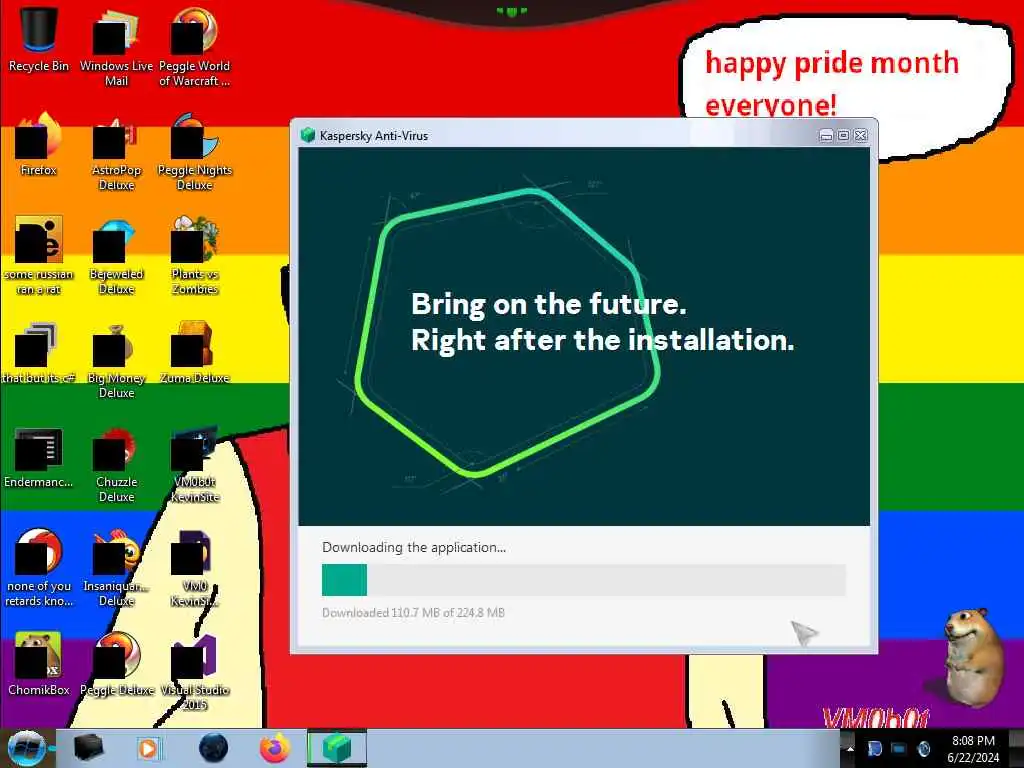Click the black box icon in the taskbar
Image resolution: width=1024 pixels, height=768 pixels.
(88, 748)
